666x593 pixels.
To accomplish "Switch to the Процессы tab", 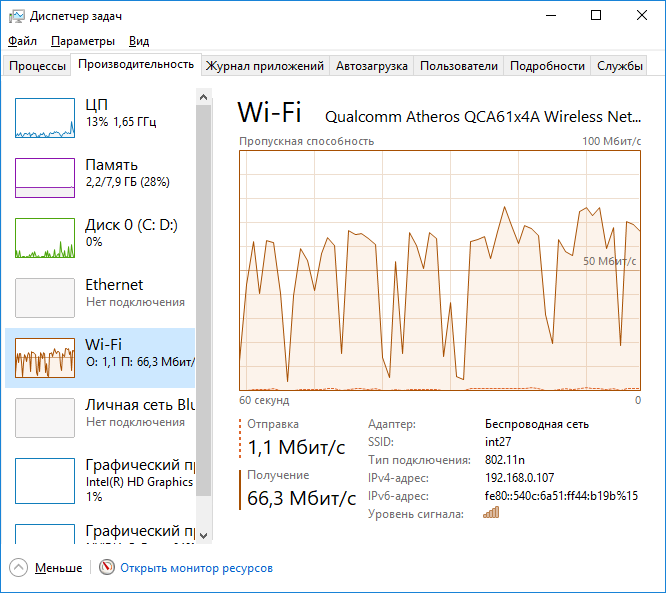I will tap(37, 66).
